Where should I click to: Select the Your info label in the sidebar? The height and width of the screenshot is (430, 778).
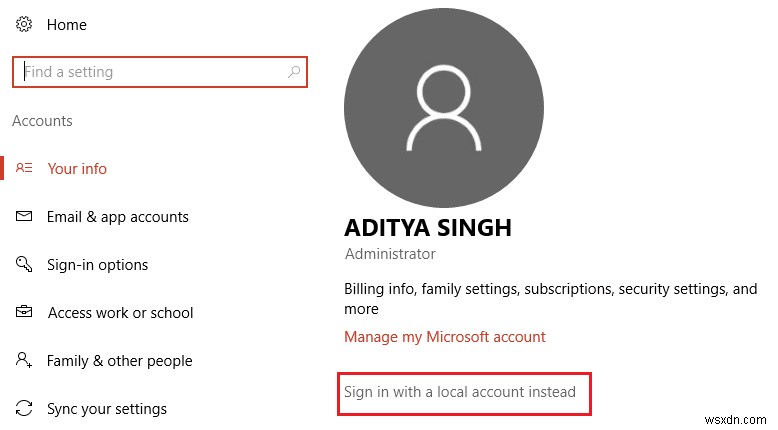click(x=77, y=169)
